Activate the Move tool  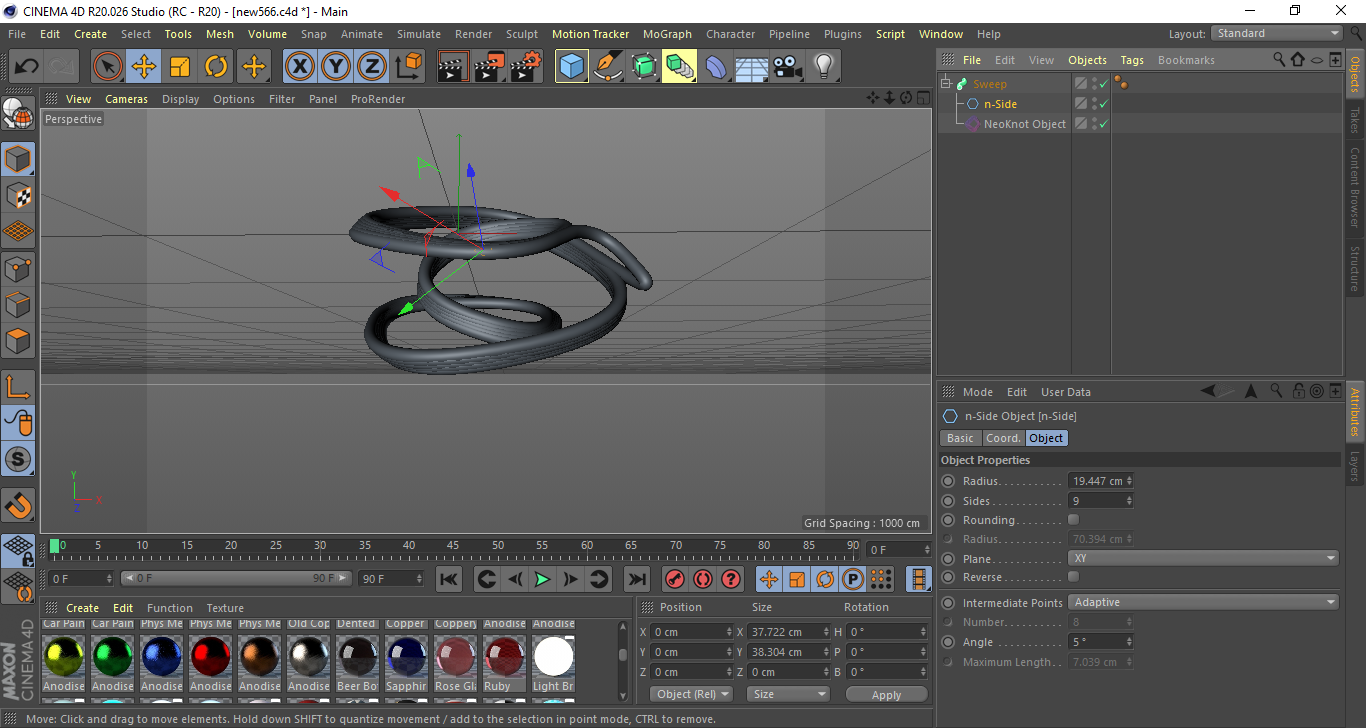(x=144, y=67)
